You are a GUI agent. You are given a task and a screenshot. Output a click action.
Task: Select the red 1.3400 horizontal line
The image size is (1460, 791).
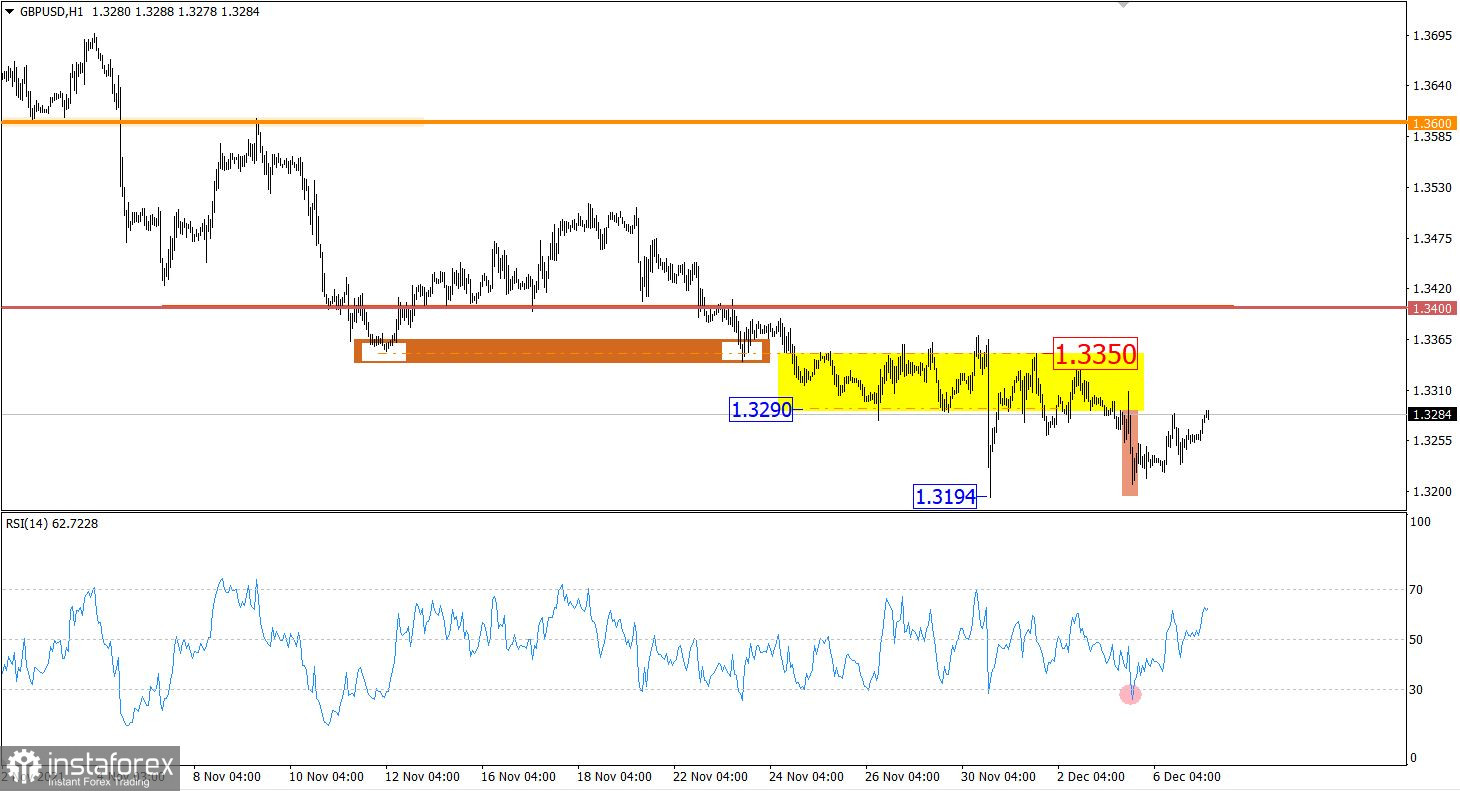coord(704,307)
